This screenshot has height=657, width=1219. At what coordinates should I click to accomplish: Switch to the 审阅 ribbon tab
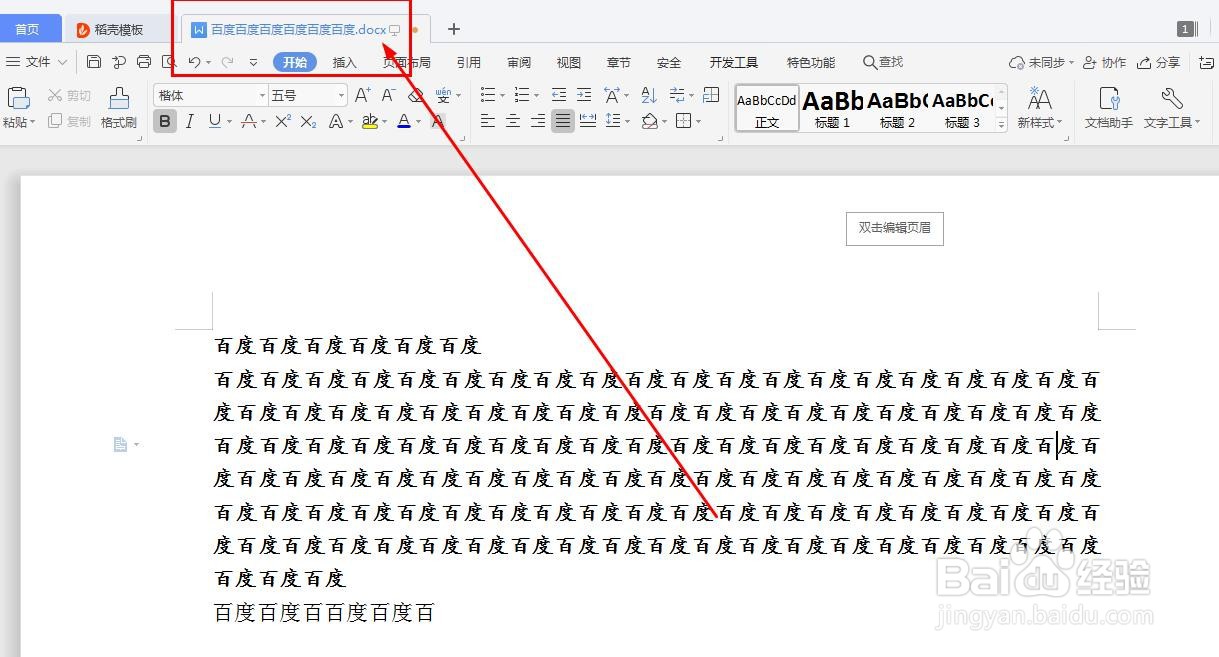519,62
